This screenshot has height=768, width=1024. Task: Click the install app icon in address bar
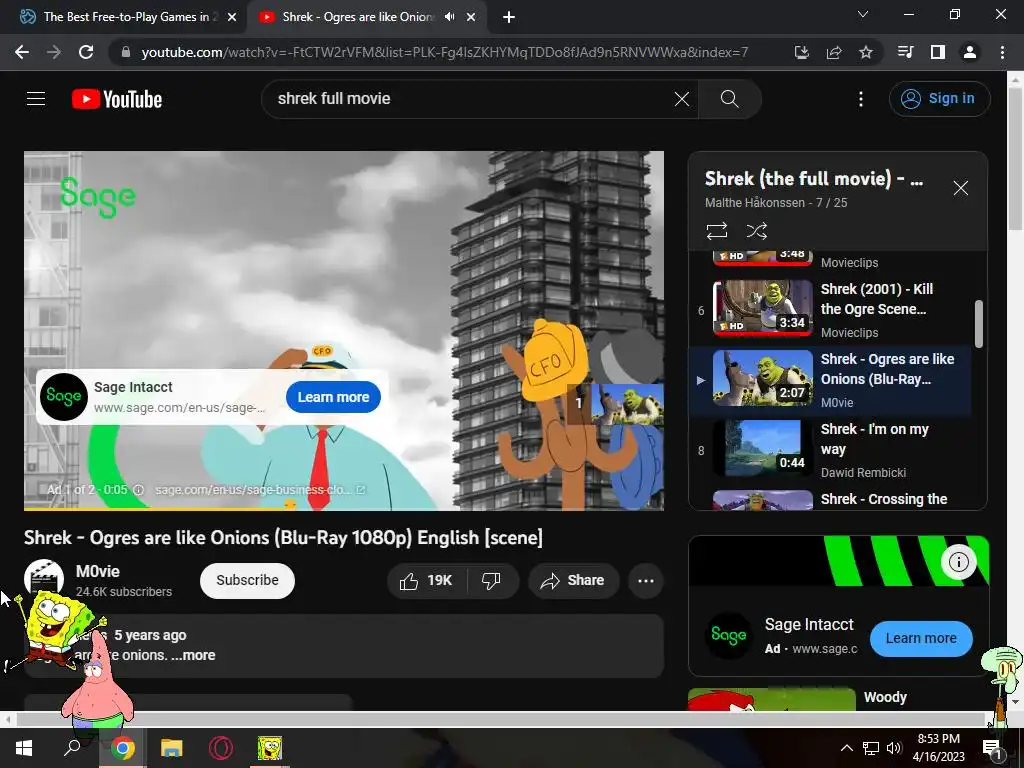tap(801, 52)
